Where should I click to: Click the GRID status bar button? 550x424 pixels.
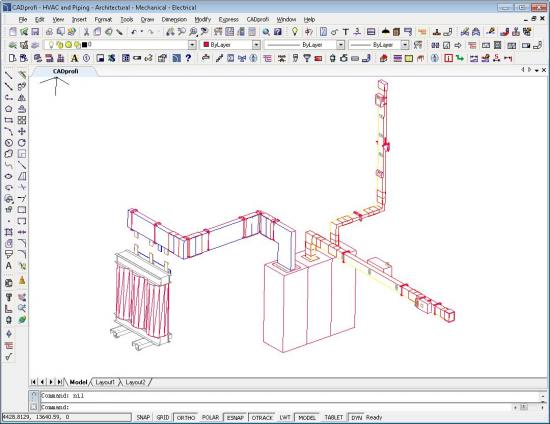tap(163, 417)
